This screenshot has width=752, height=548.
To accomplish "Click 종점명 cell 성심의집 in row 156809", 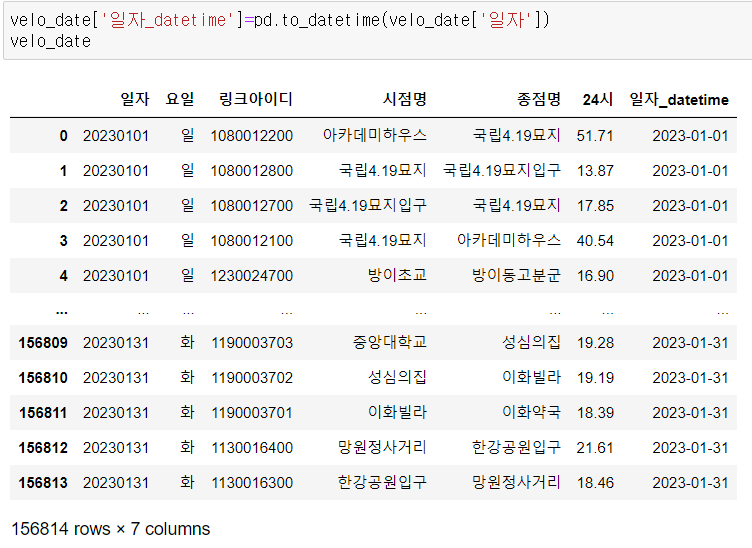I will point(531,342).
